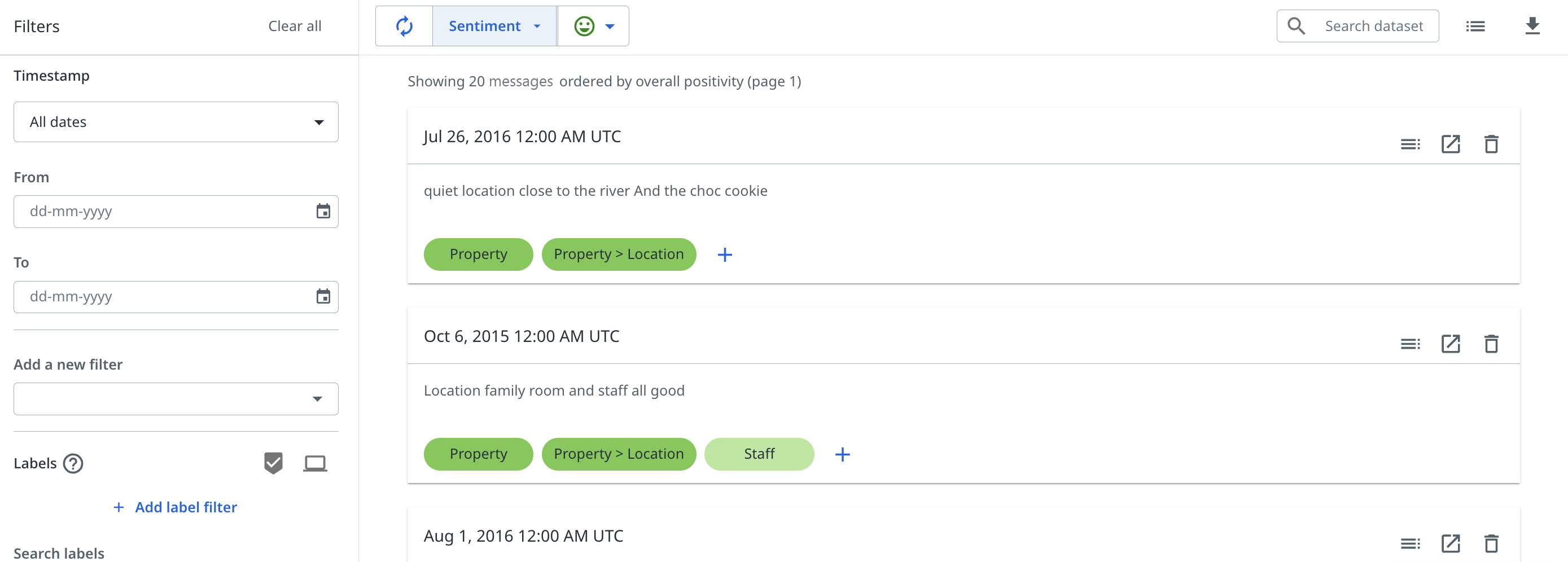
Task: Open the Add a new filter dropdown
Action: (176, 399)
